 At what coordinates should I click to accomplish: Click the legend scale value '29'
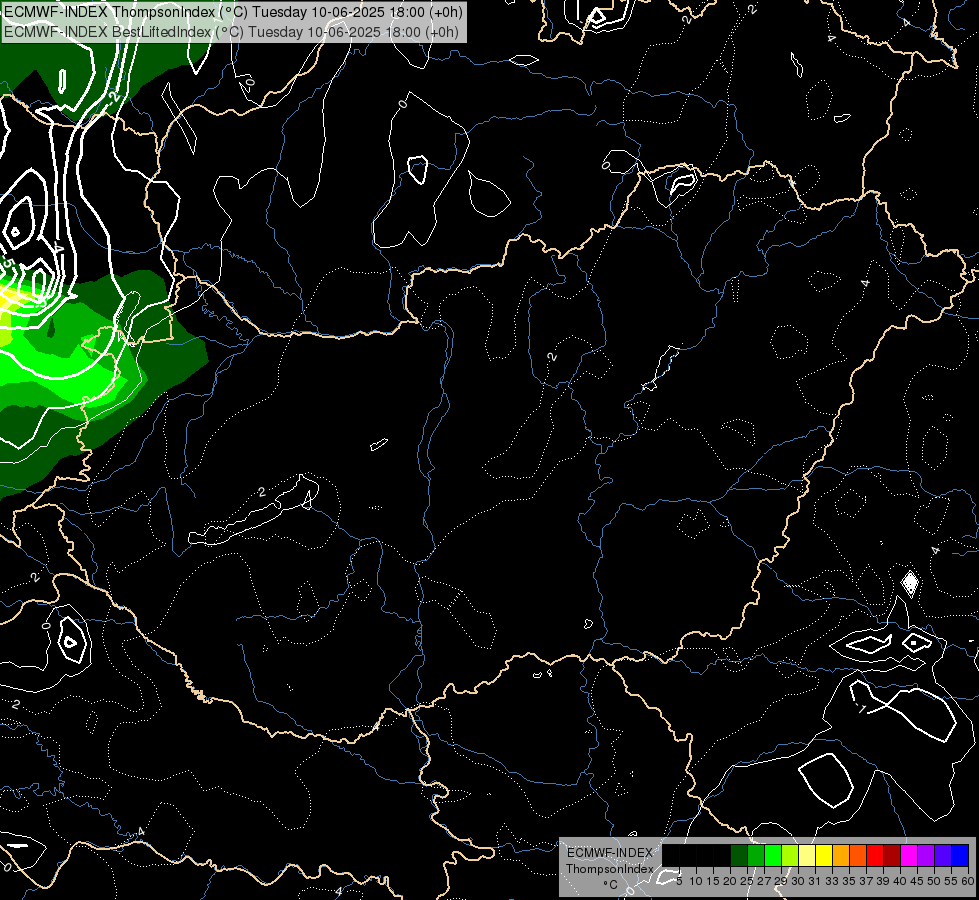pyautogui.click(x=781, y=881)
